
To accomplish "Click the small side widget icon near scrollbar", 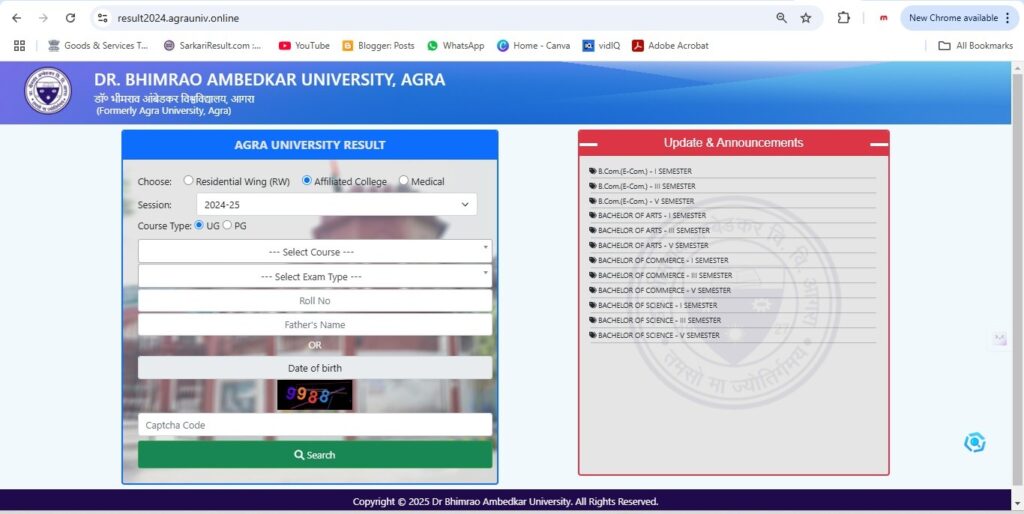I will pos(1000,339).
